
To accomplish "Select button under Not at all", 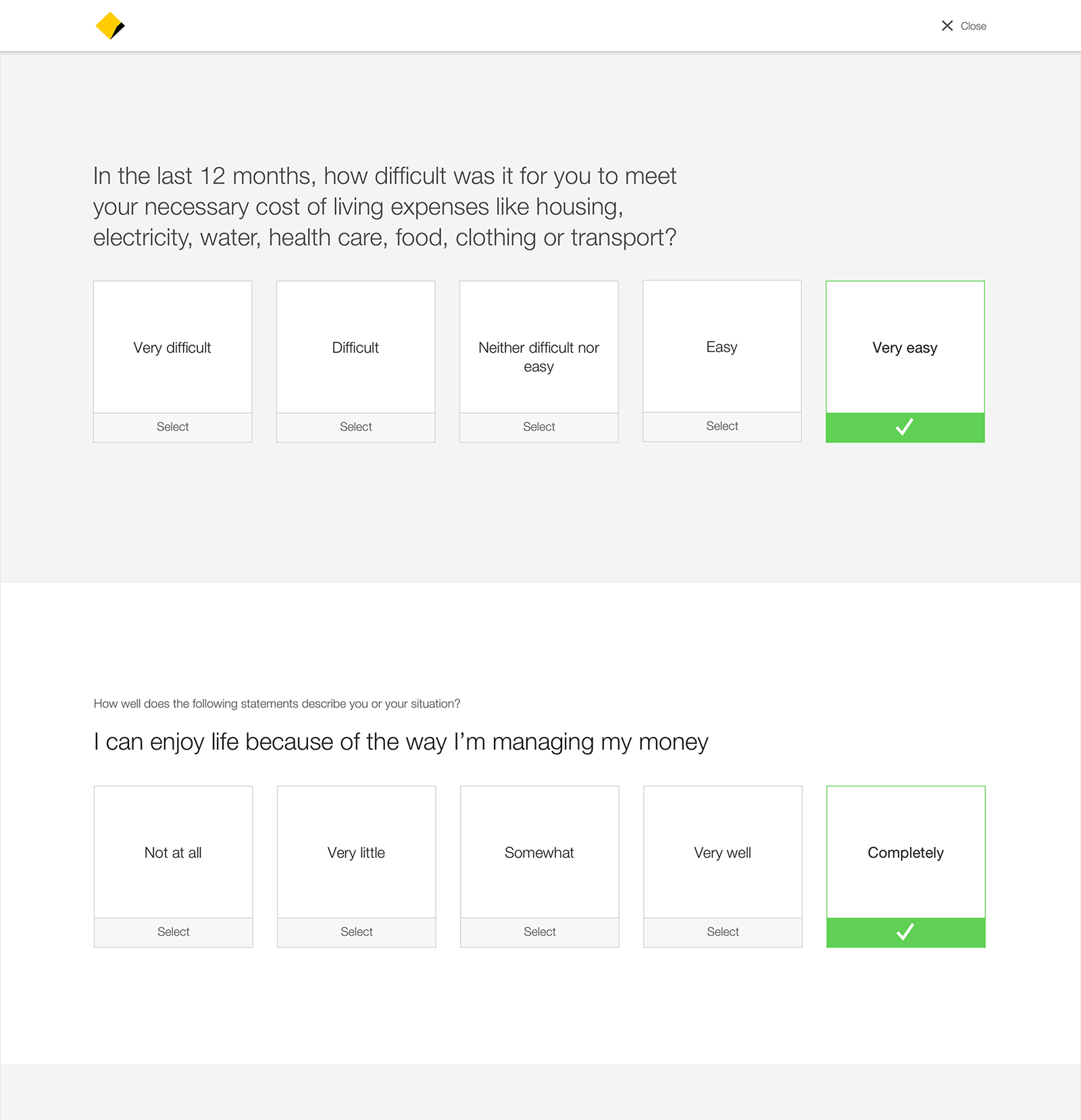I will (x=173, y=932).
